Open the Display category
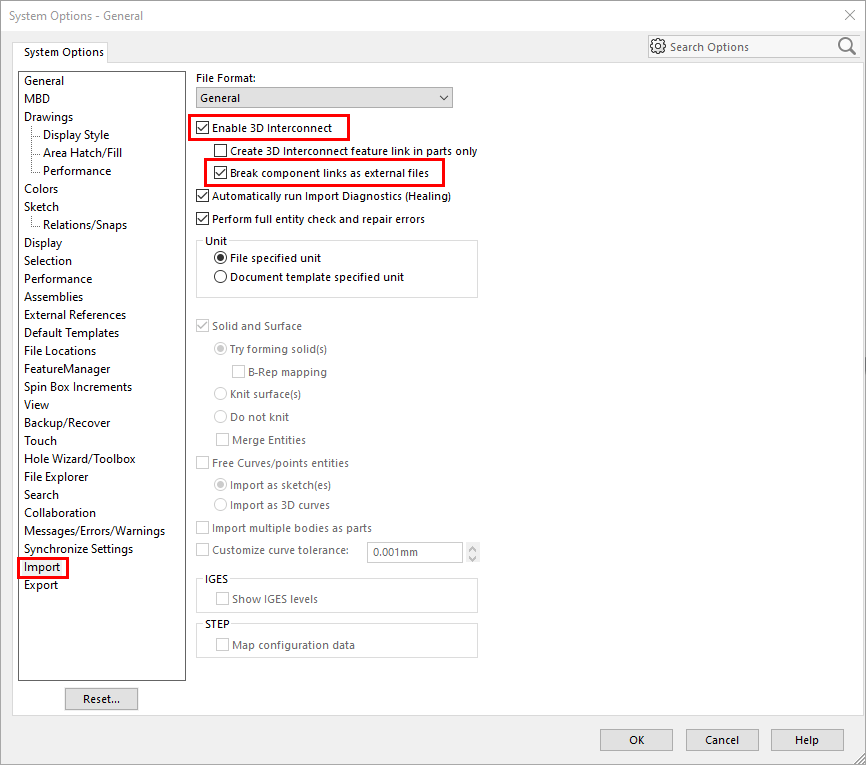The width and height of the screenshot is (866, 765). click(43, 243)
